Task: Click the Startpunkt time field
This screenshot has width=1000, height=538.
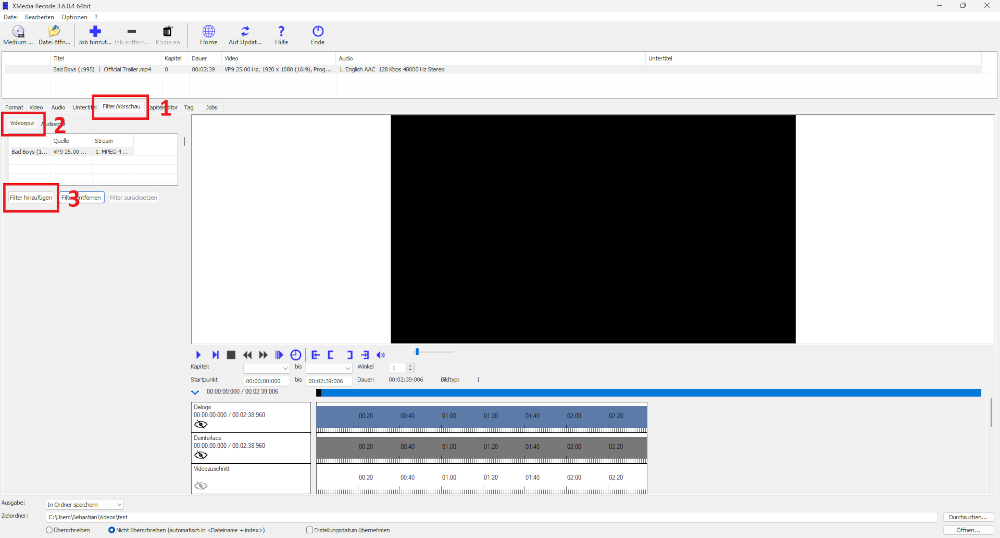Action: (x=266, y=381)
